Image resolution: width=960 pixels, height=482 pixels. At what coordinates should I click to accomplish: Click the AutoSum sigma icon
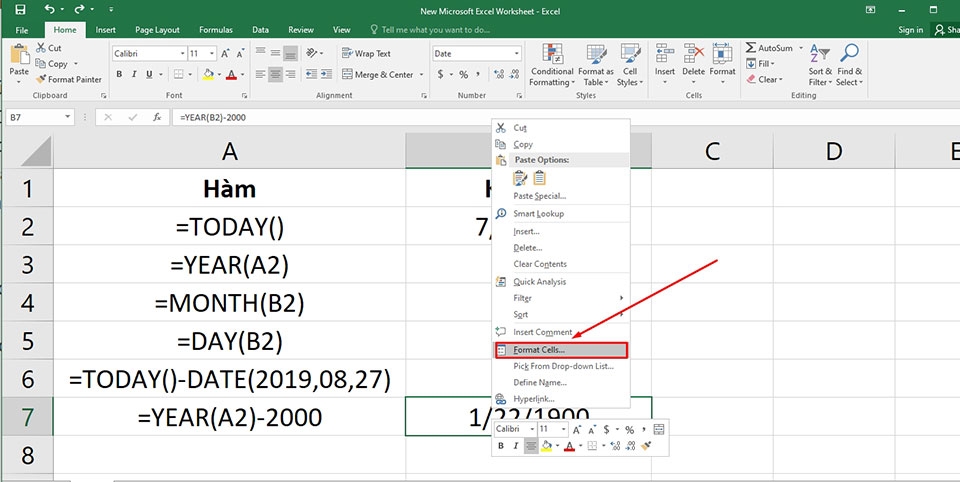pos(751,48)
